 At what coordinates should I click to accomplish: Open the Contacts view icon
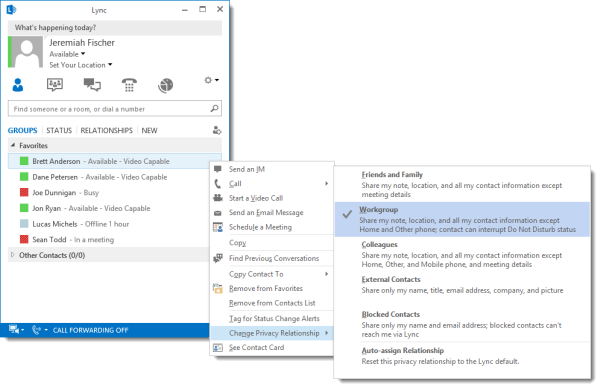tap(18, 85)
